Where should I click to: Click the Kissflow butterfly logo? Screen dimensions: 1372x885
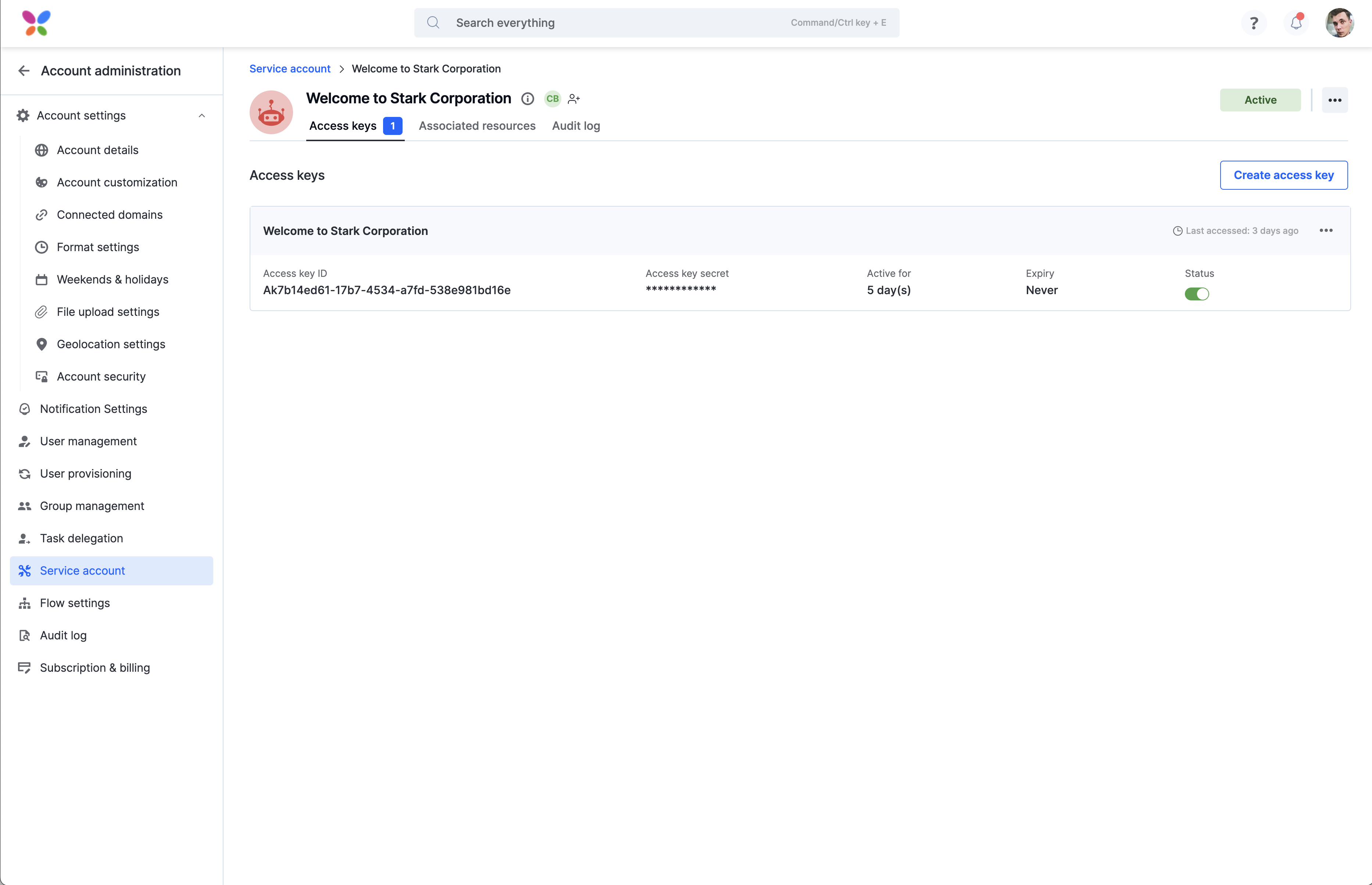pyautogui.click(x=36, y=23)
